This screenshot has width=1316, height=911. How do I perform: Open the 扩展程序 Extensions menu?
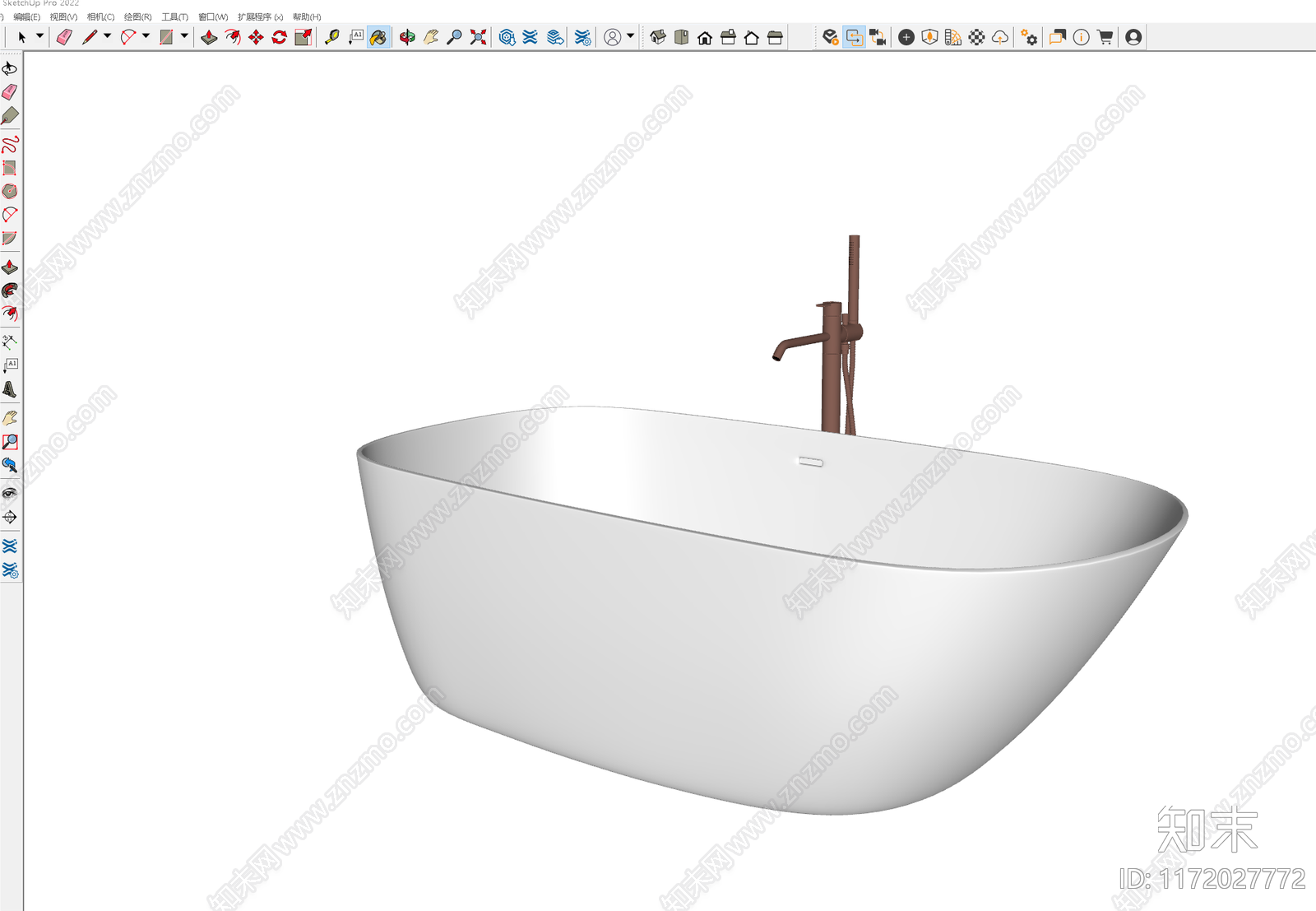click(x=260, y=16)
